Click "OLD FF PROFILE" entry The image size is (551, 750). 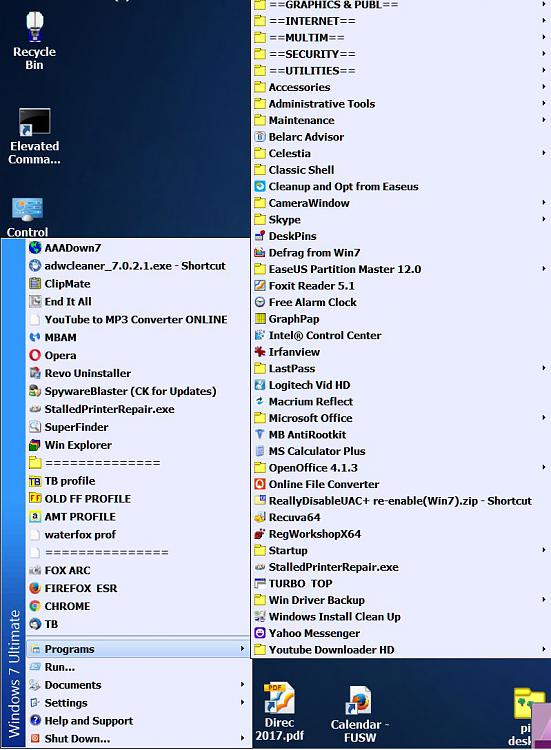138,499
